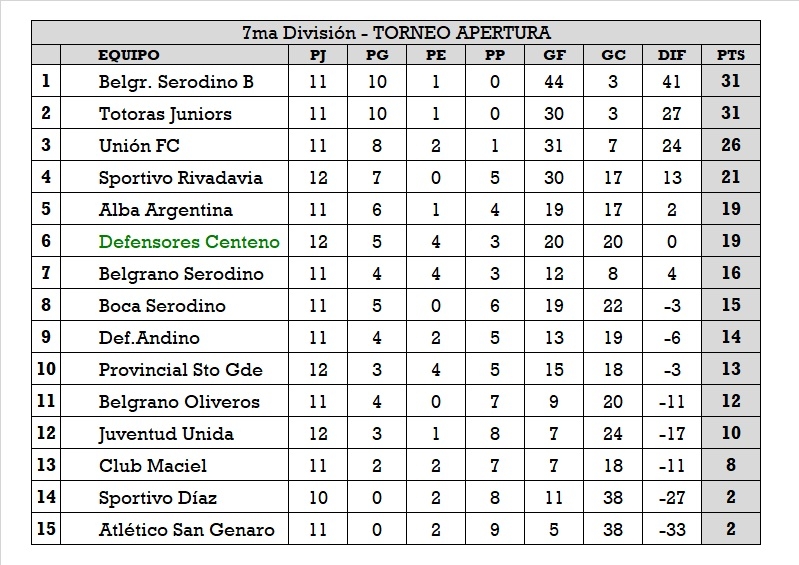Click Juventud Unida team name

pos(166,434)
